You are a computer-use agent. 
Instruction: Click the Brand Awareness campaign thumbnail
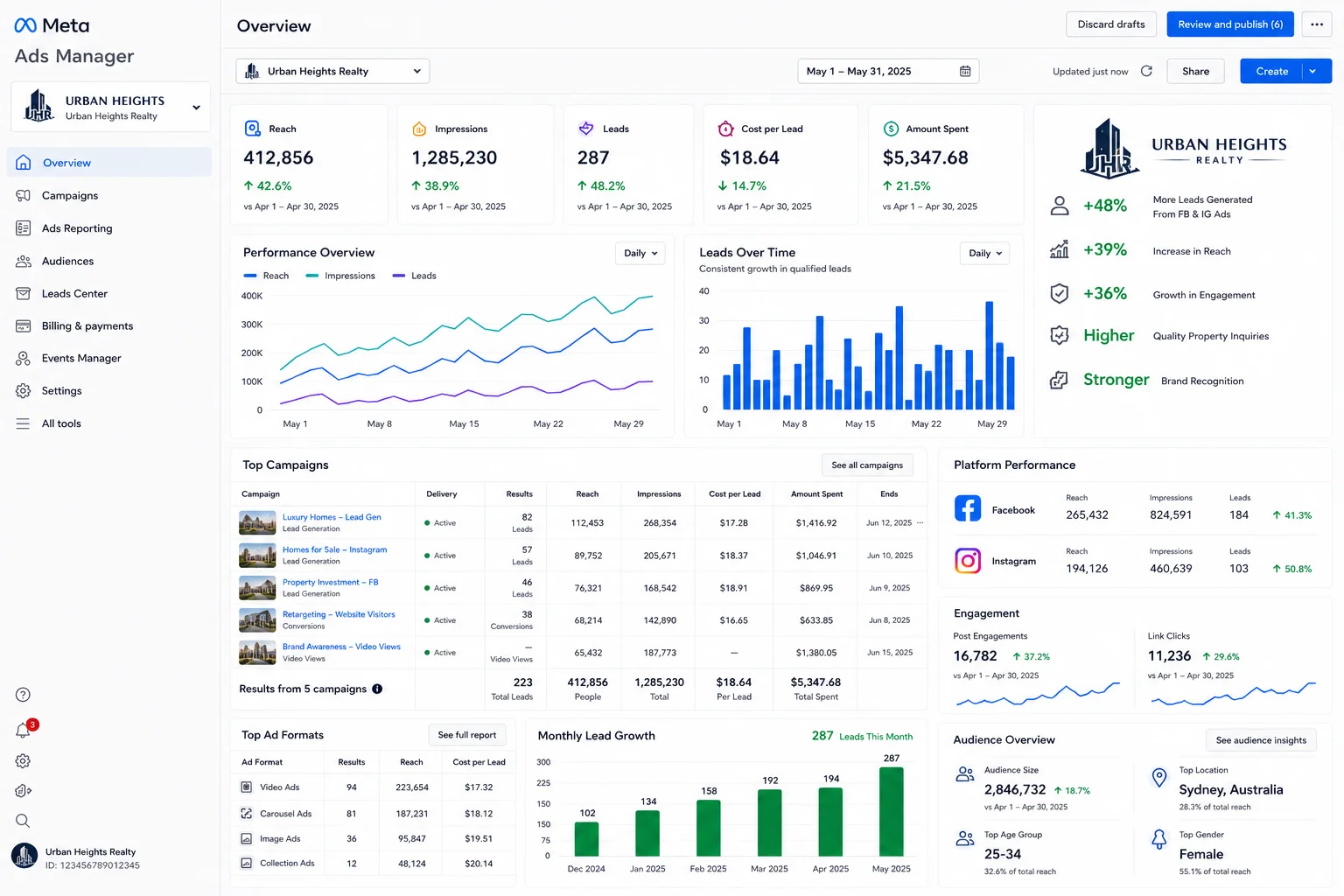pos(257,652)
